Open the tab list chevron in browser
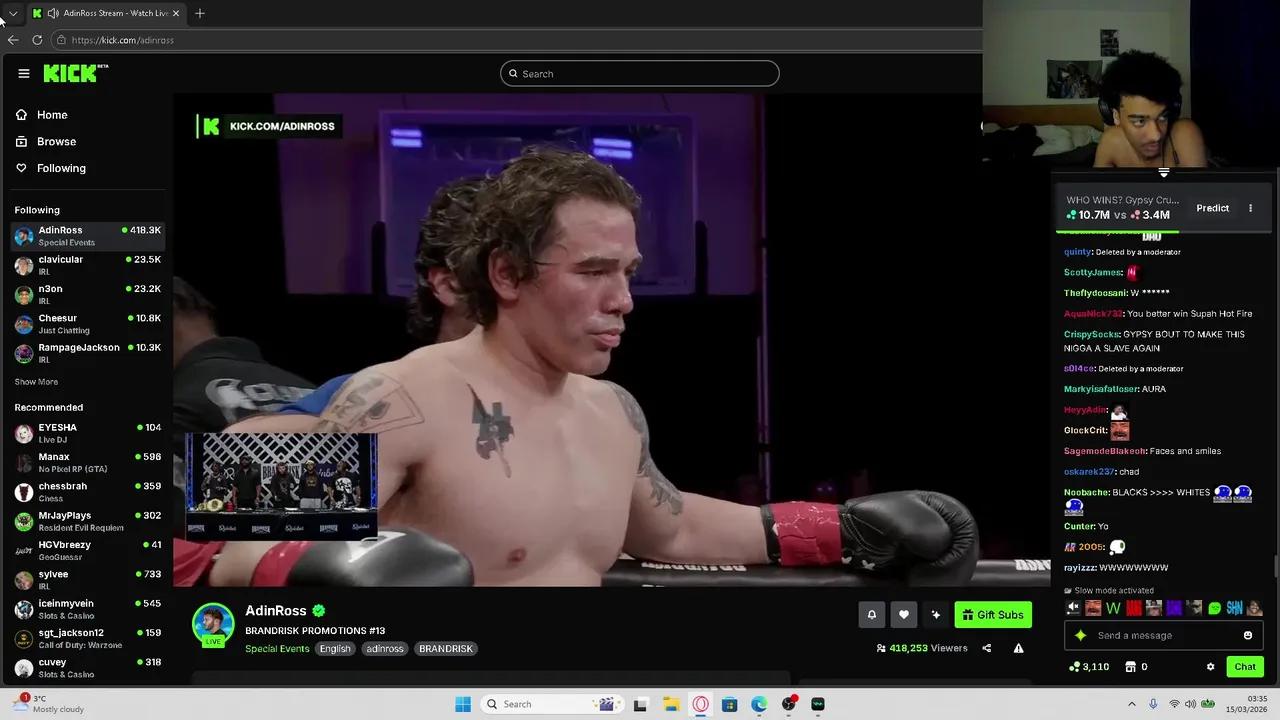The height and width of the screenshot is (720, 1280). [x=13, y=13]
